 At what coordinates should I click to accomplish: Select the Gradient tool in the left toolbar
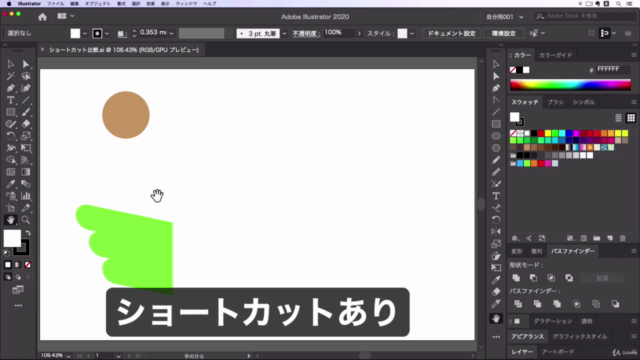point(26,172)
